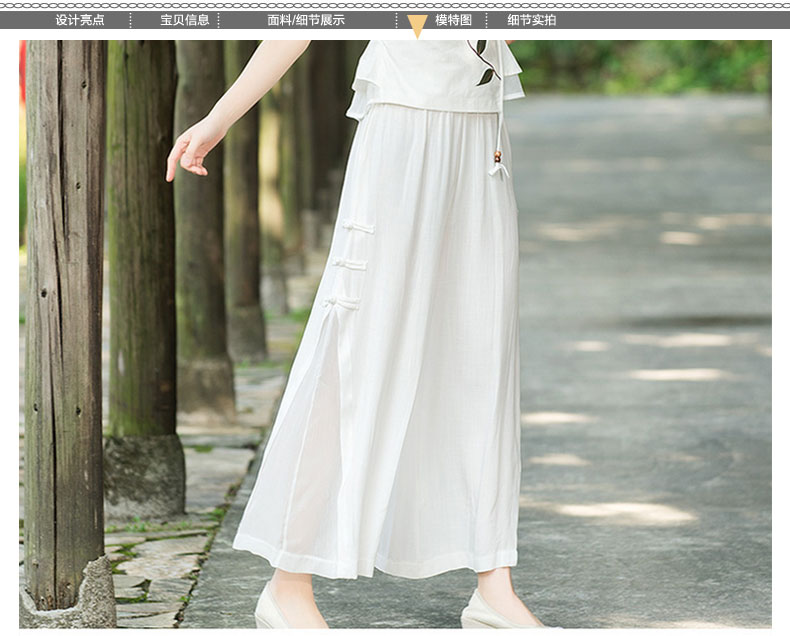The image size is (790, 636).
Task: Click the top frog button on the skirt
Action: (x=357, y=227)
